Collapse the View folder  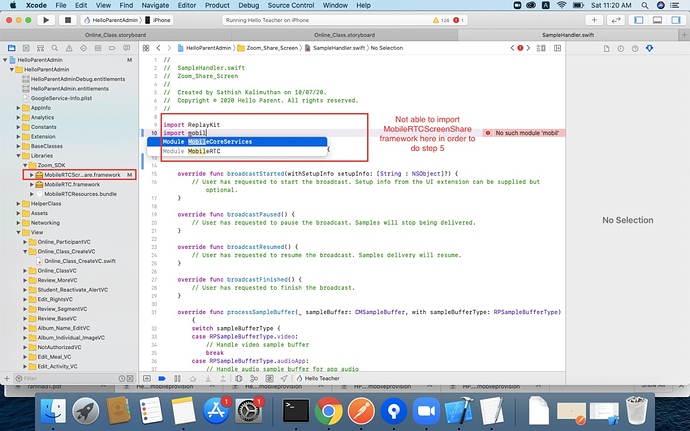pyautogui.click(x=18, y=232)
